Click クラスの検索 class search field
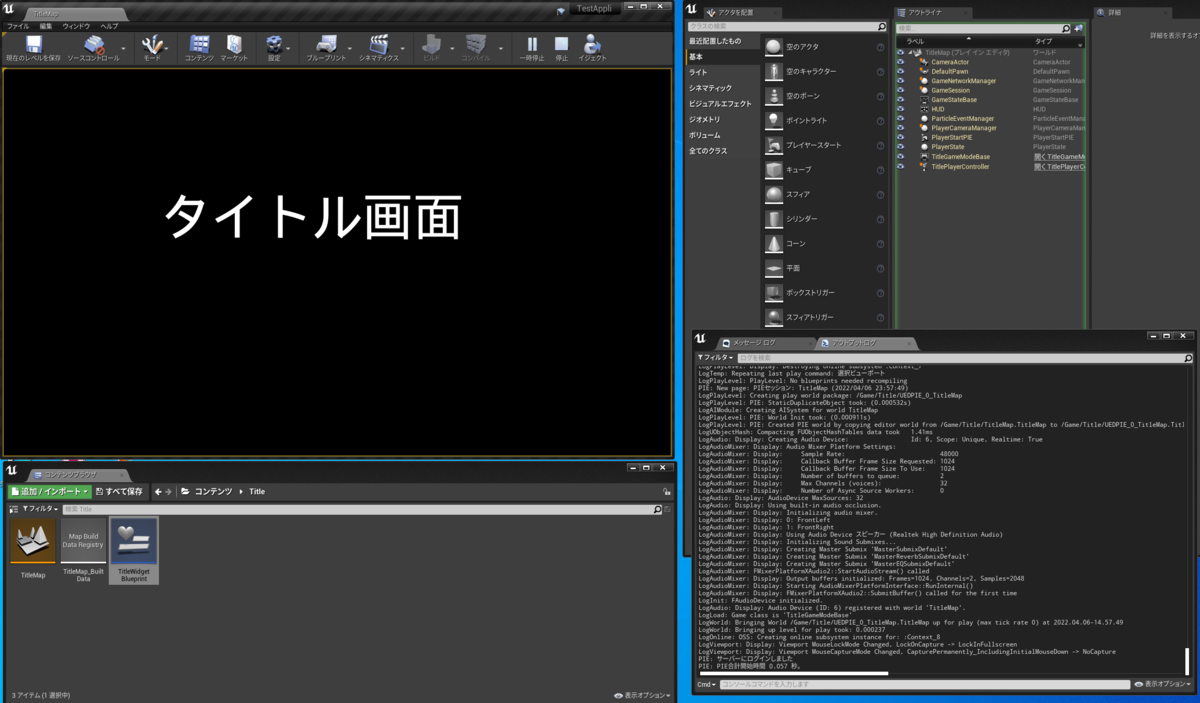Image resolution: width=1200 pixels, height=703 pixels. click(787, 27)
